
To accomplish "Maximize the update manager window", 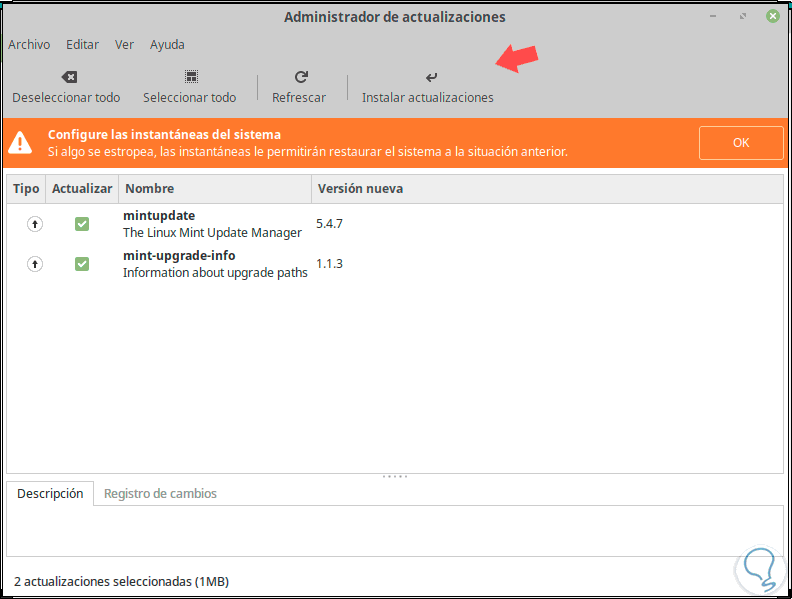I will [743, 16].
